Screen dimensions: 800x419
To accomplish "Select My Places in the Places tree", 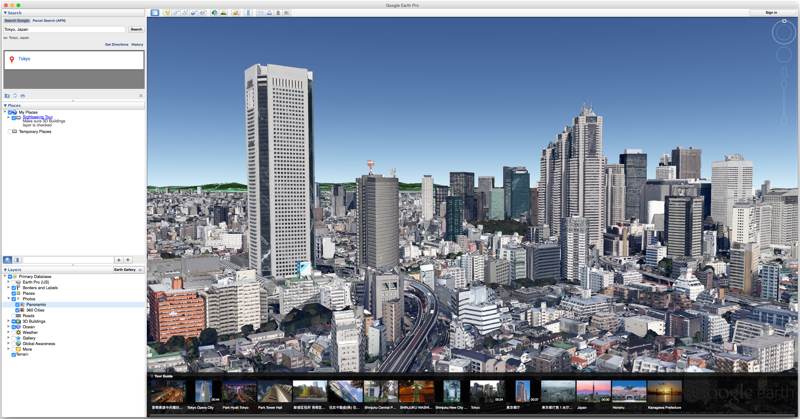I will pyautogui.click(x=28, y=112).
